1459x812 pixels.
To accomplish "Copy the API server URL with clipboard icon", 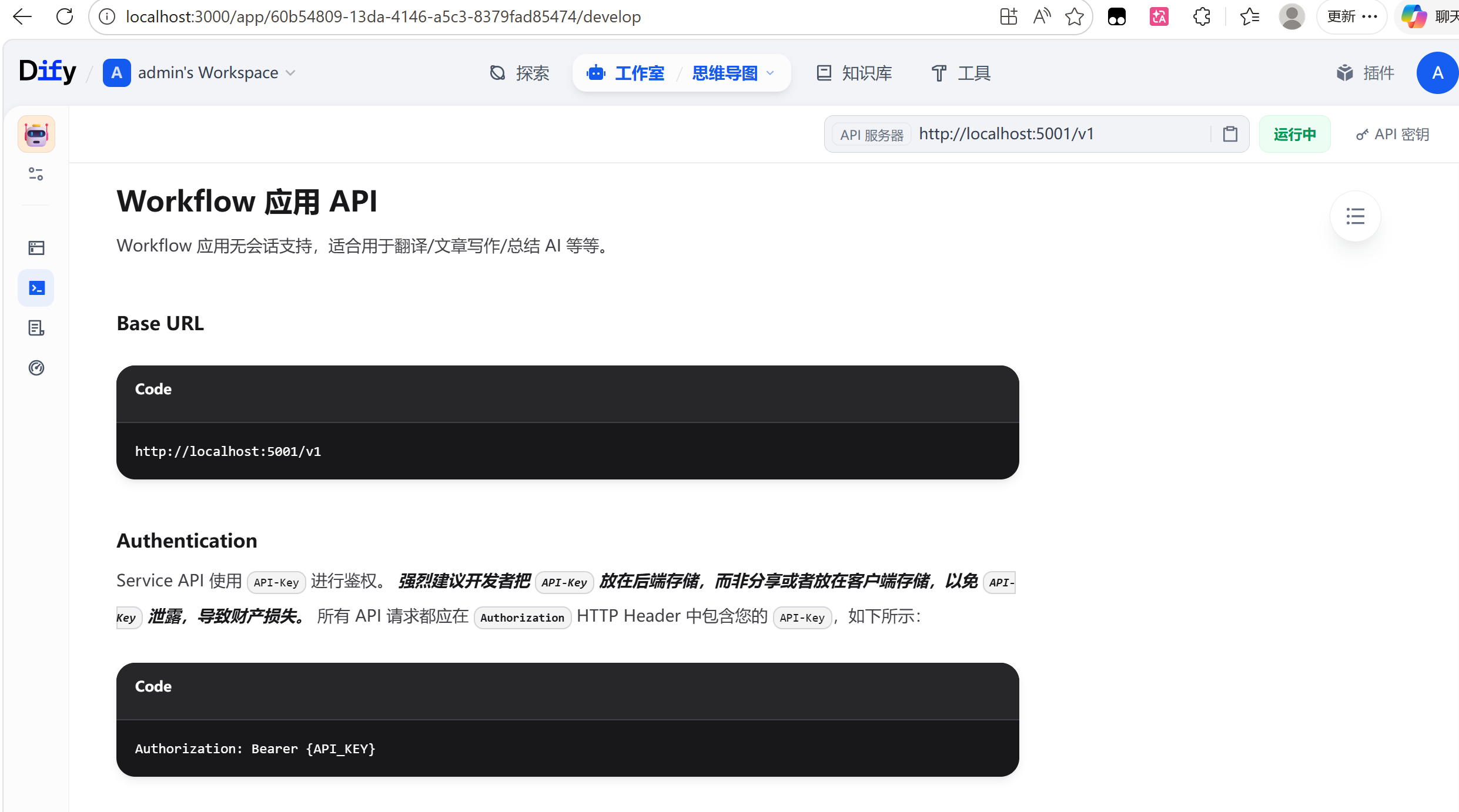I will 1230,134.
